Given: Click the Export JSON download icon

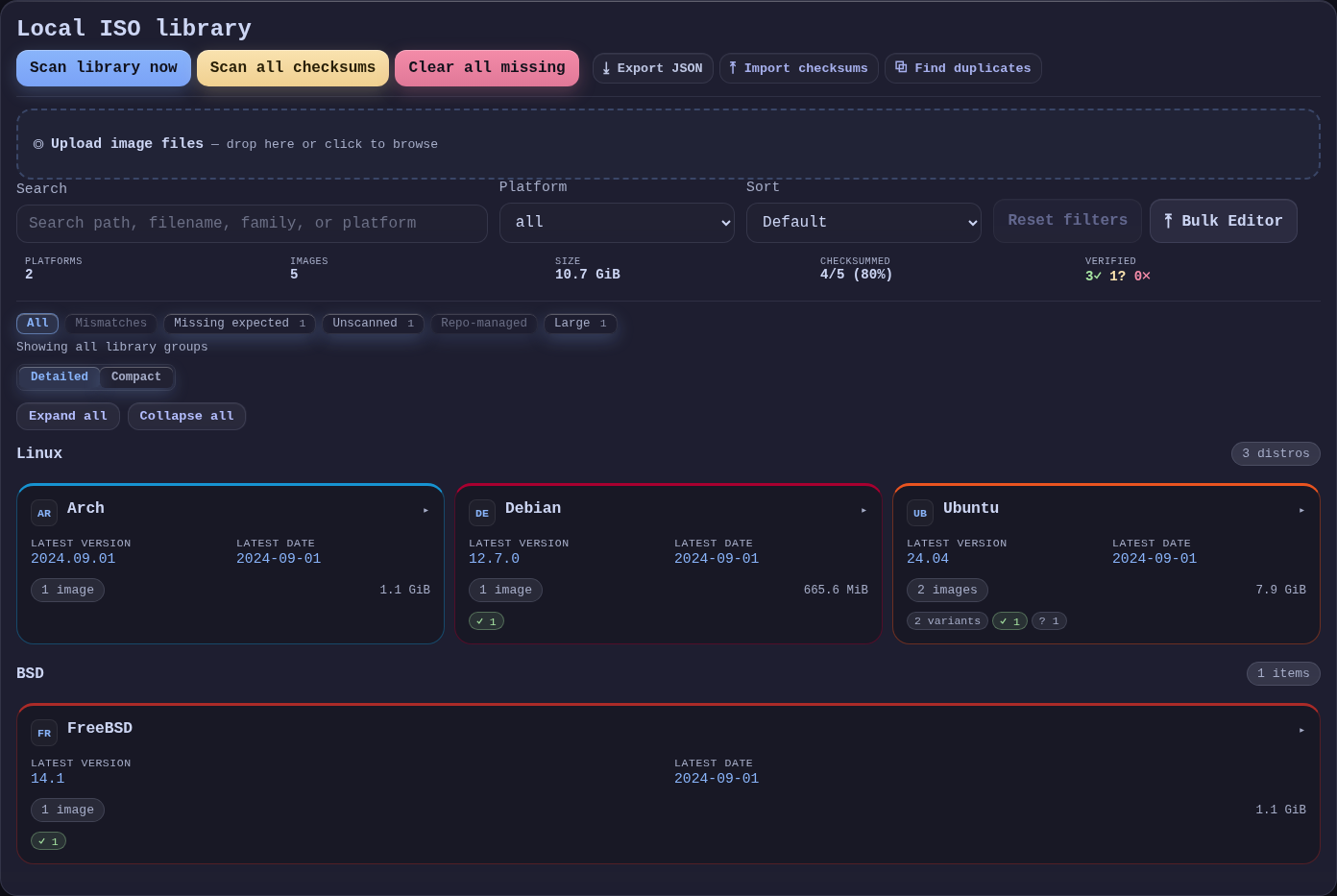Looking at the screenshot, I should click(606, 69).
